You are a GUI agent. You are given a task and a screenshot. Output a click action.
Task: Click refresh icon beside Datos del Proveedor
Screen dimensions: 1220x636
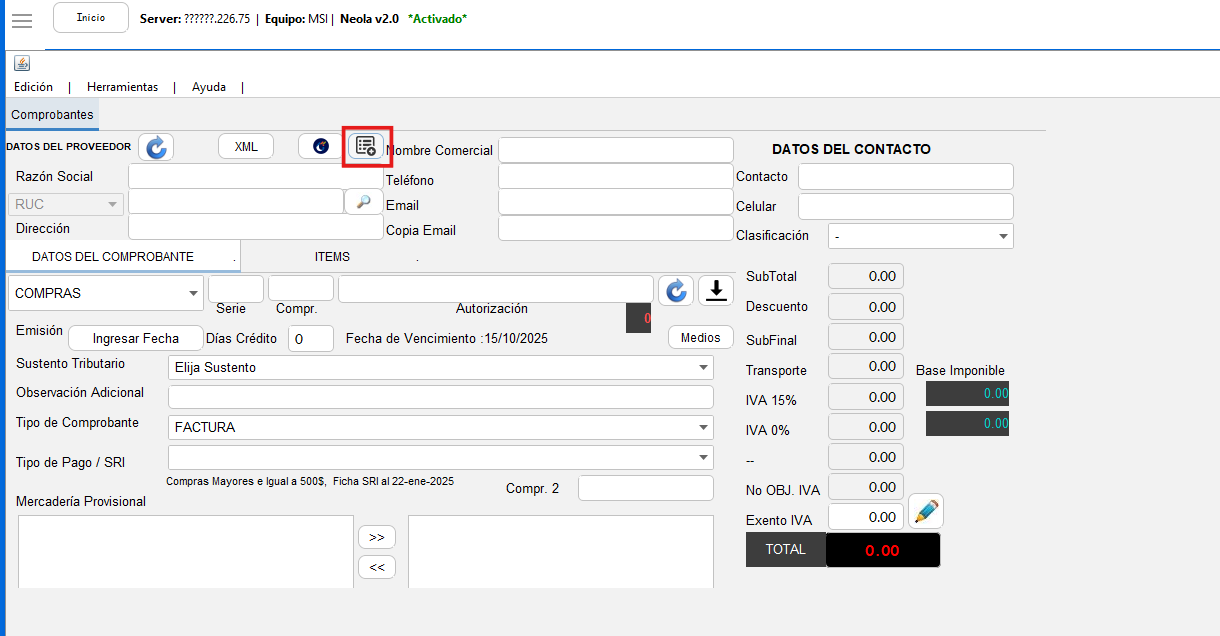156,147
